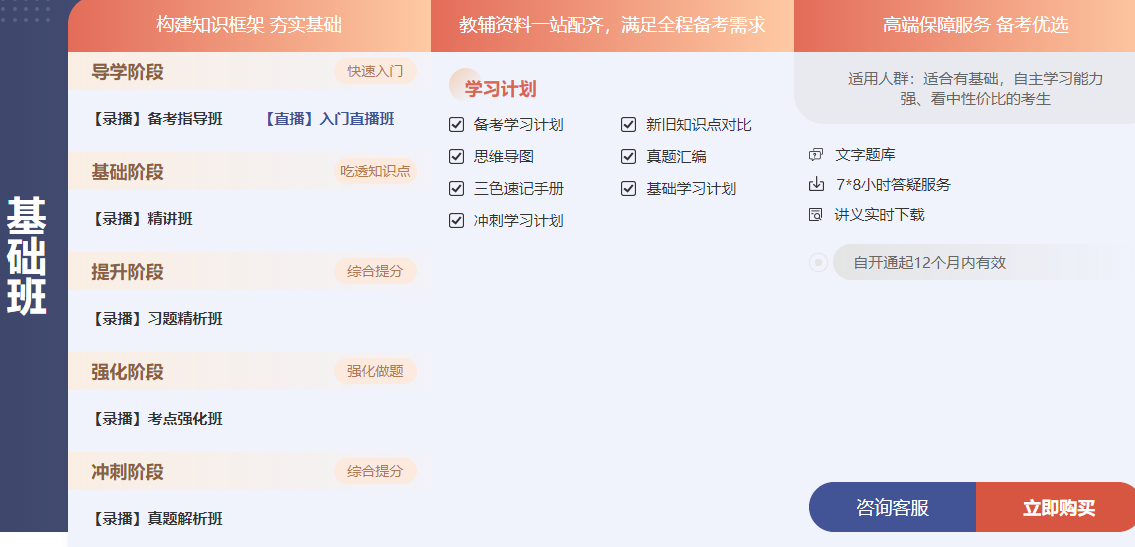Toggle the 新旧知识点对比 checkbox
The image size is (1135, 547).
pyautogui.click(x=629, y=125)
